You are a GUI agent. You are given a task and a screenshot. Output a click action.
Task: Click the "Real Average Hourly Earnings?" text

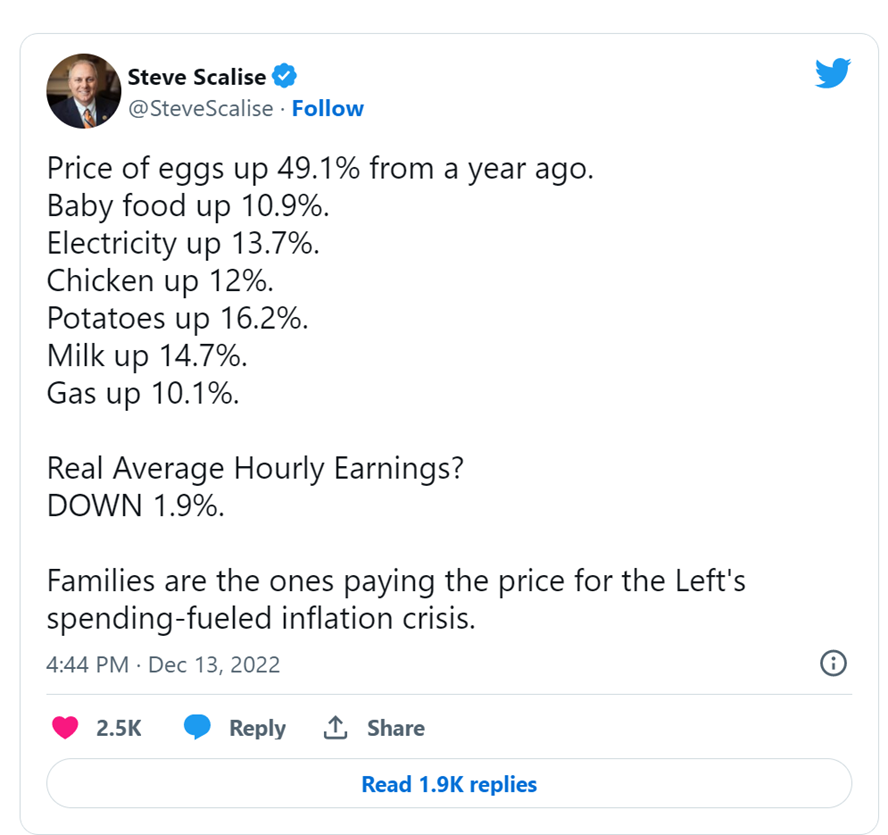[255, 468]
